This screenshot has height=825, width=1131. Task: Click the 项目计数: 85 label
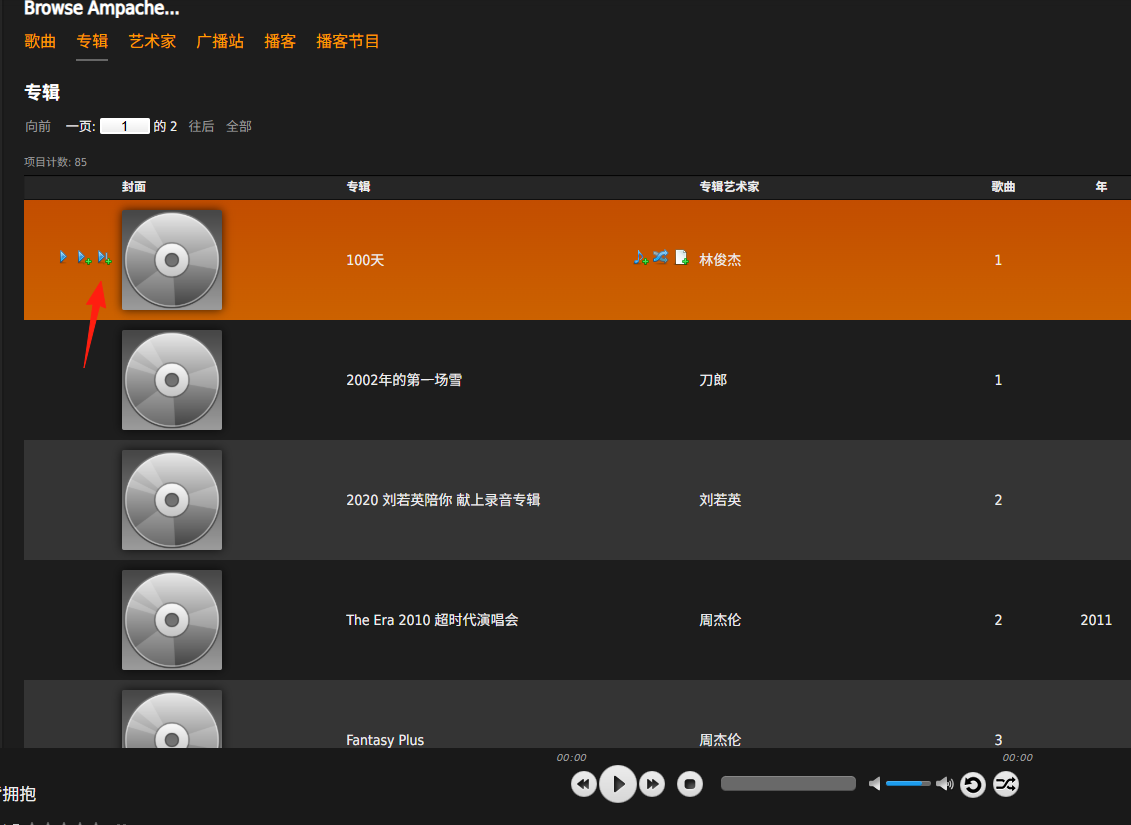pos(56,162)
